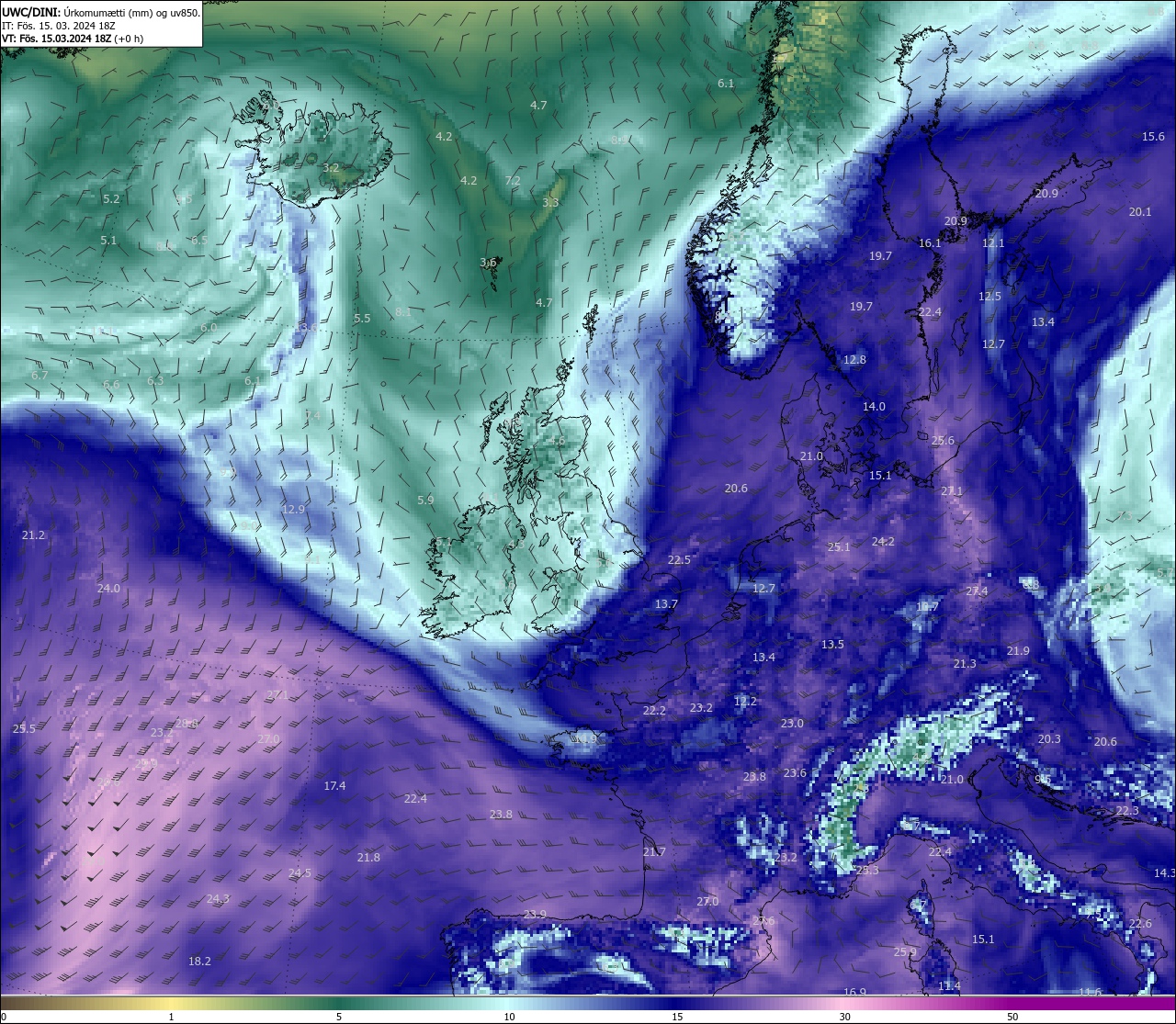This screenshot has width=1176, height=1024.
Task: Click the 23.0 value on the map
Action: 792,724
